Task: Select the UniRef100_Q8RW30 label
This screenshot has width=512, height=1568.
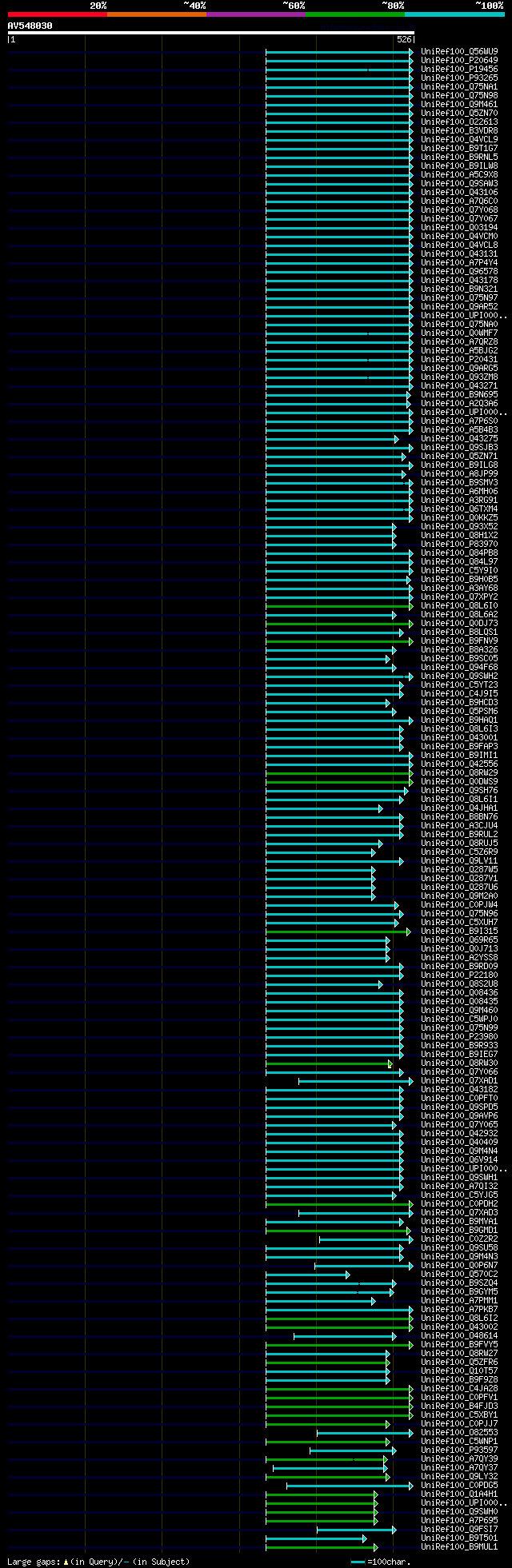Action: pyautogui.click(x=459, y=1063)
